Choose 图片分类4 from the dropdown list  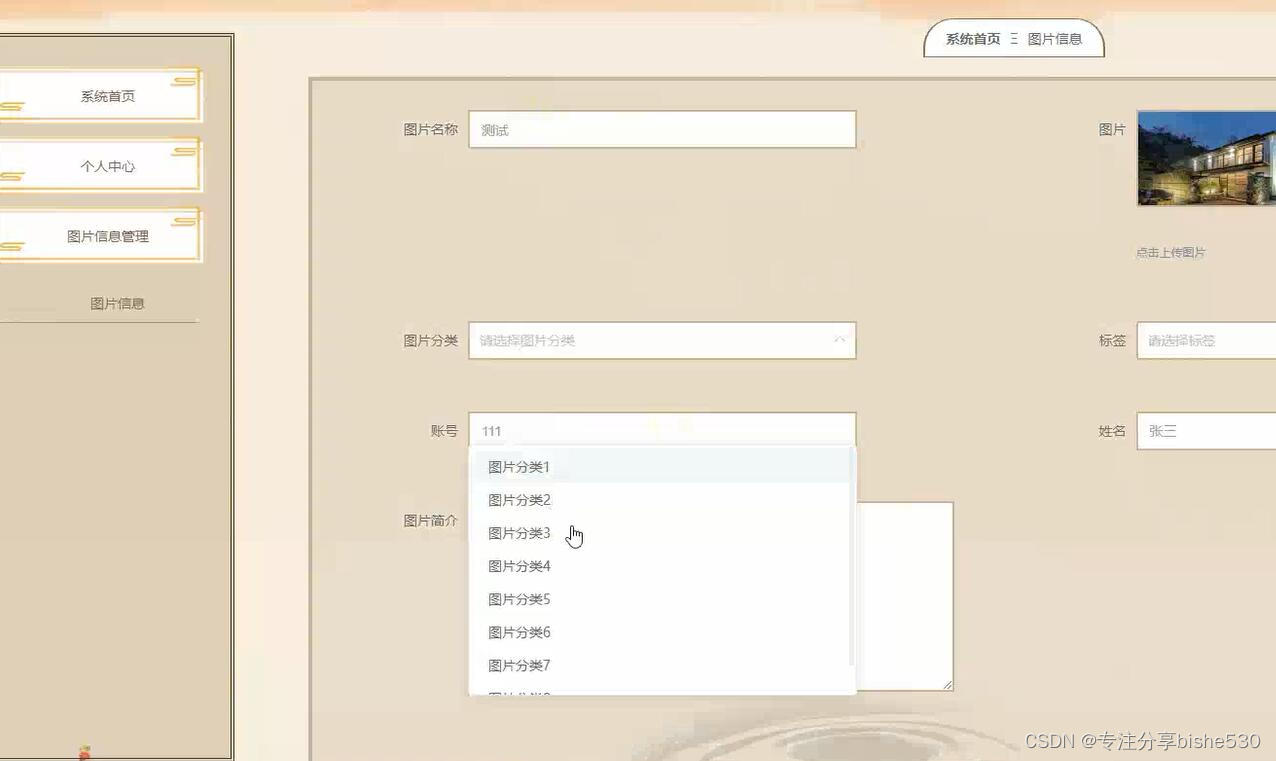tap(660, 566)
